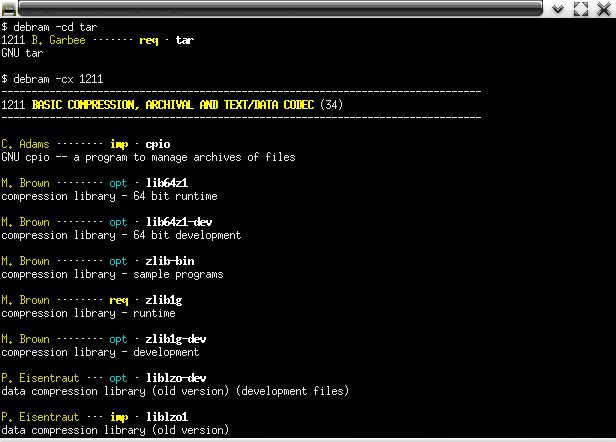Click the package name 'liblzo1'
The width and height of the screenshot is (616, 442).
pyautogui.click(x=167, y=417)
